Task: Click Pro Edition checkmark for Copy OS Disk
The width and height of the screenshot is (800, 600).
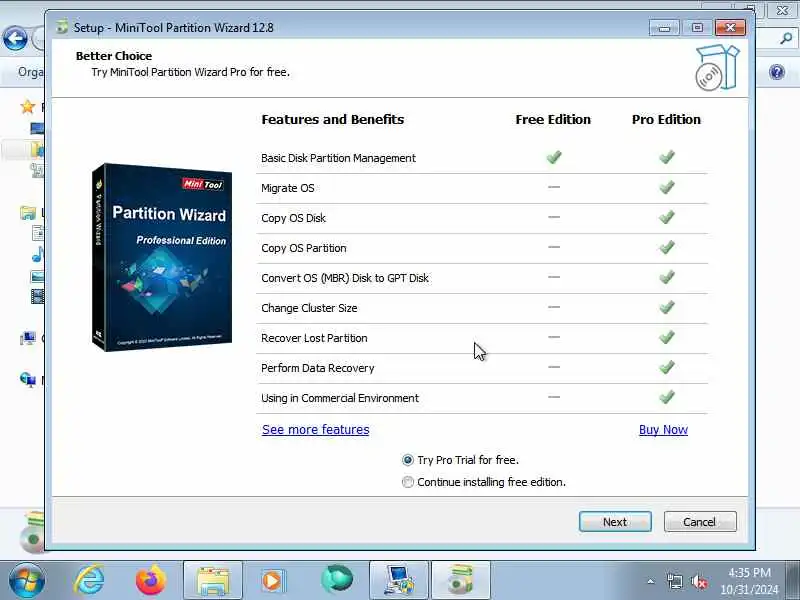Action: pos(667,217)
